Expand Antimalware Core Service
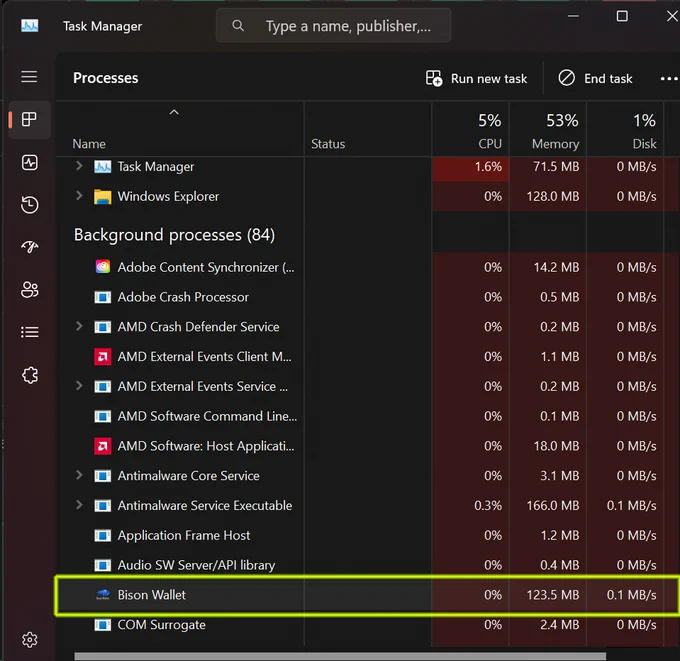The height and width of the screenshot is (661, 680). (x=79, y=475)
